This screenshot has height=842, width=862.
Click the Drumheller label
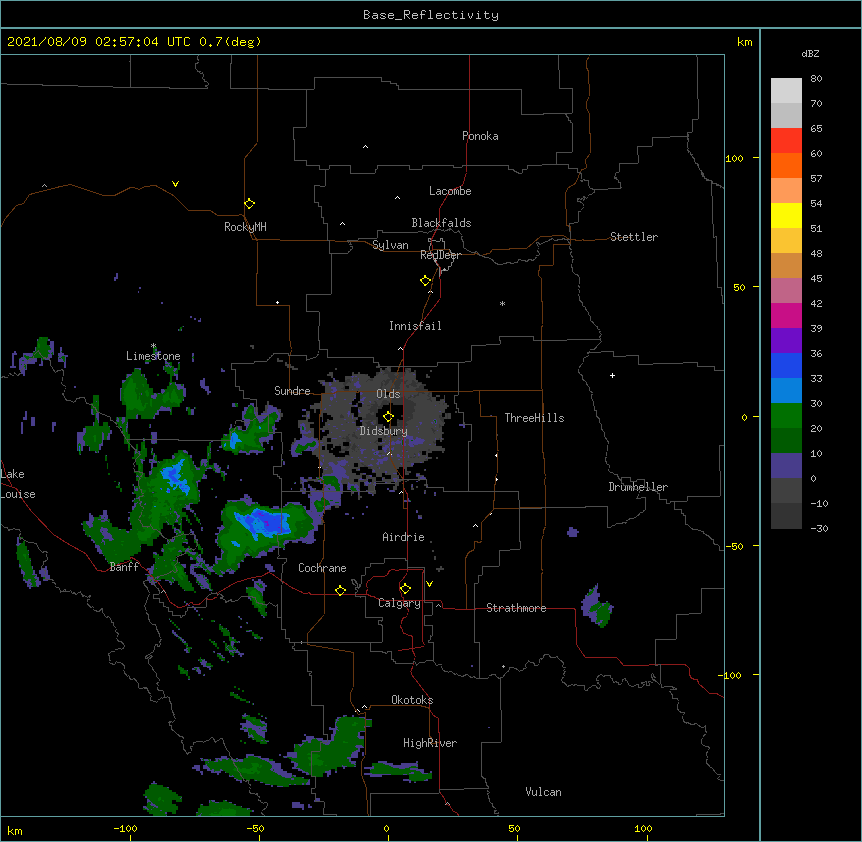(638, 487)
